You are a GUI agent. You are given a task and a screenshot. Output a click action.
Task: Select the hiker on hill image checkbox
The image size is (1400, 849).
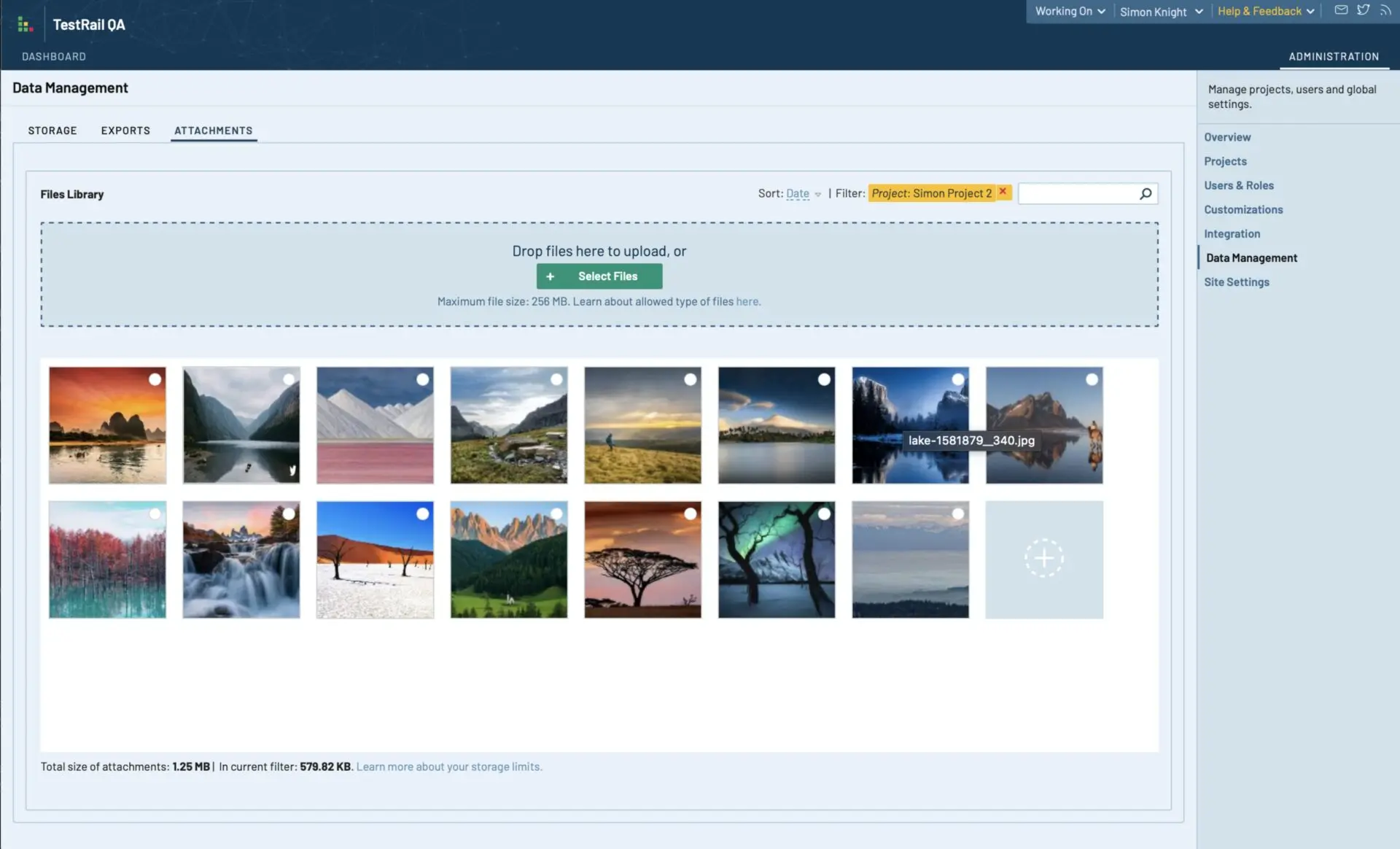tap(690, 379)
